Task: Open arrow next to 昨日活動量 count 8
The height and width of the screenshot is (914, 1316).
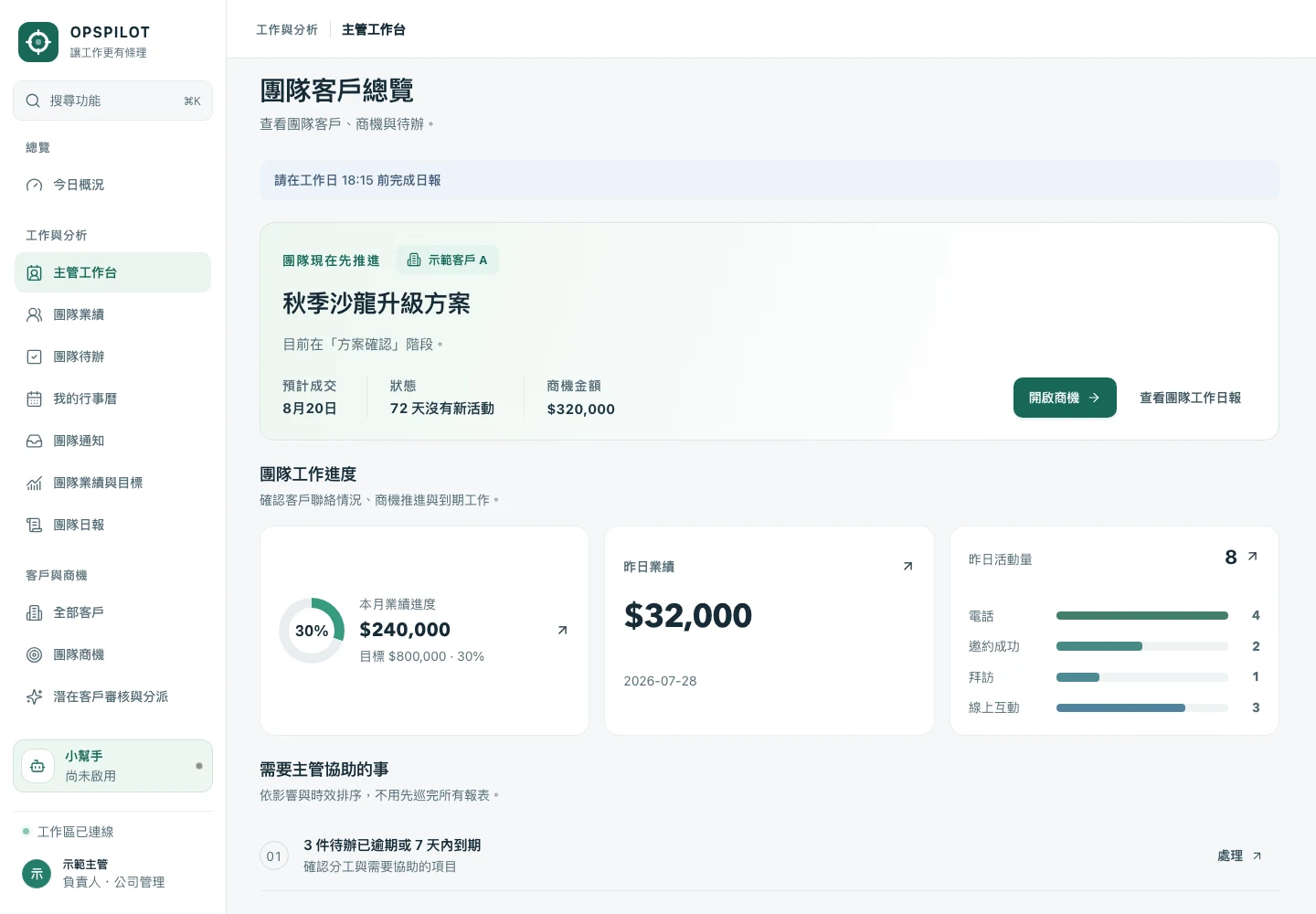Action: 1252,556
